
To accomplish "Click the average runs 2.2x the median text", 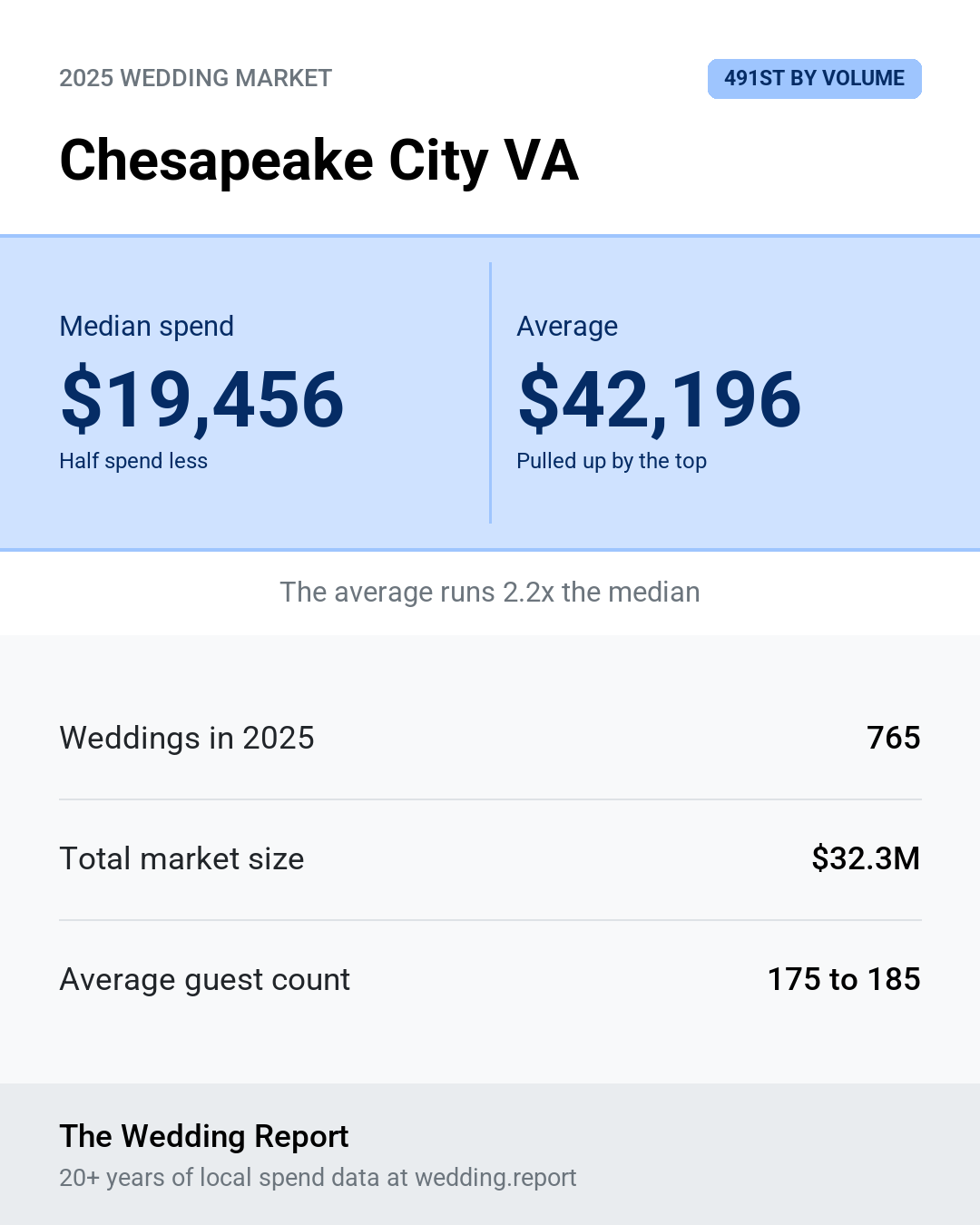I will point(490,592).
